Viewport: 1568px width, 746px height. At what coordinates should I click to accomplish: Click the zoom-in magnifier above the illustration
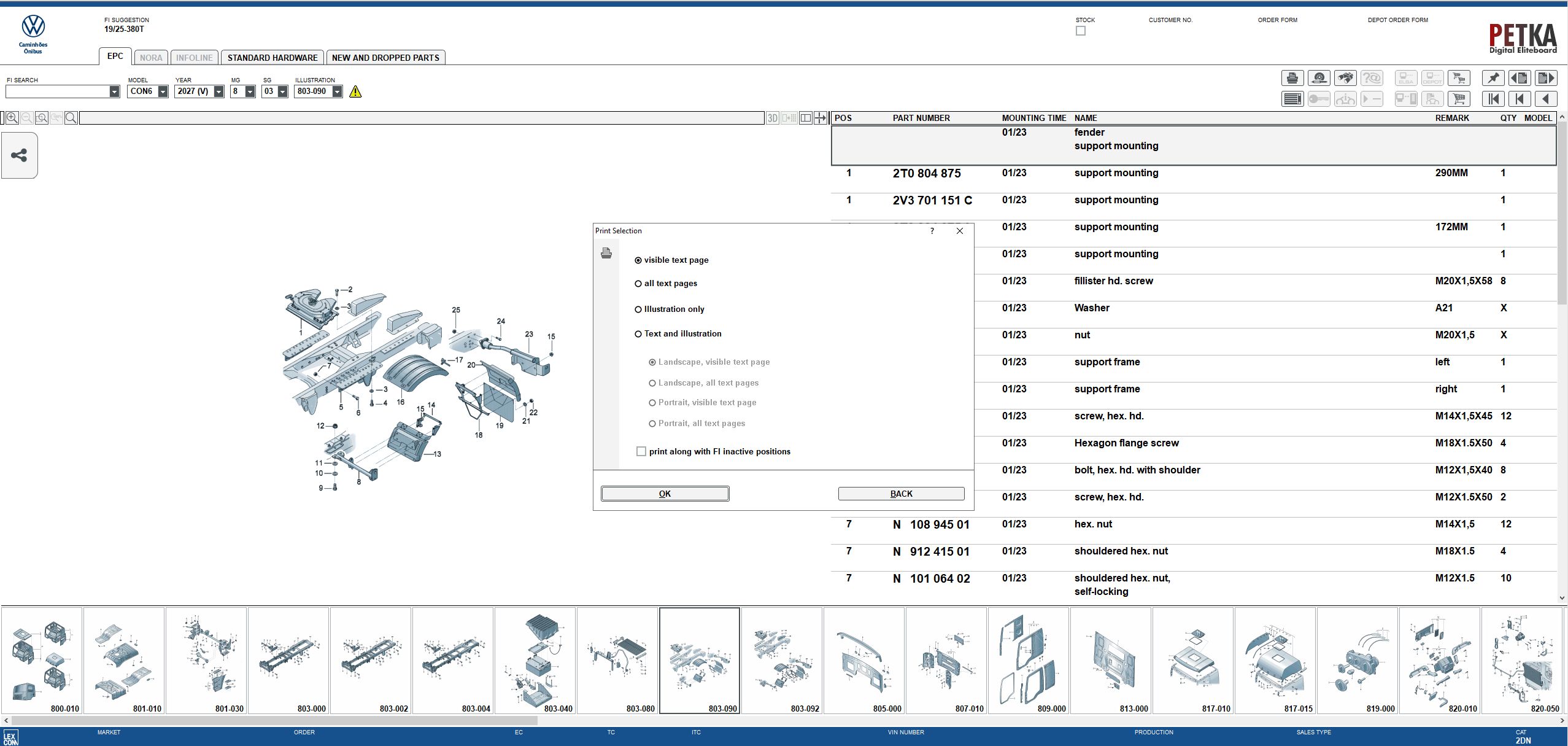[12, 118]
